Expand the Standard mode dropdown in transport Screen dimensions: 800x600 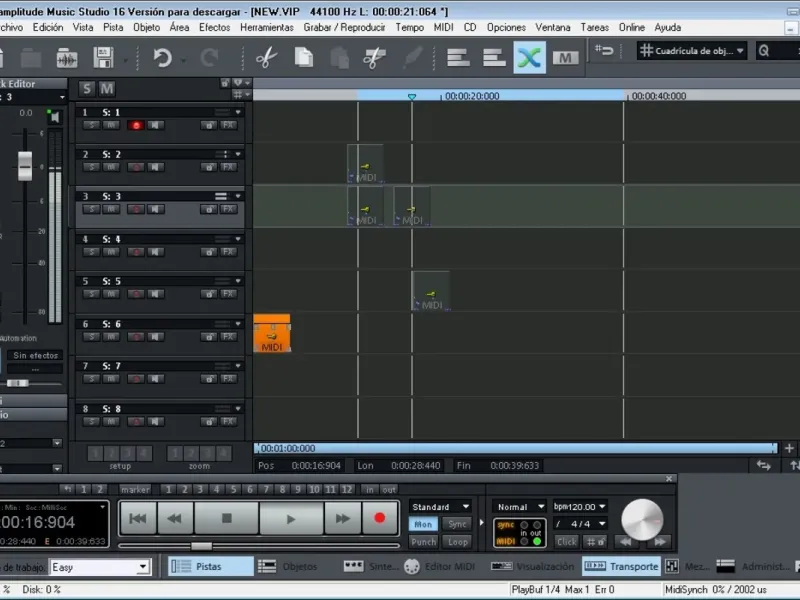click(x=441, y=507)
